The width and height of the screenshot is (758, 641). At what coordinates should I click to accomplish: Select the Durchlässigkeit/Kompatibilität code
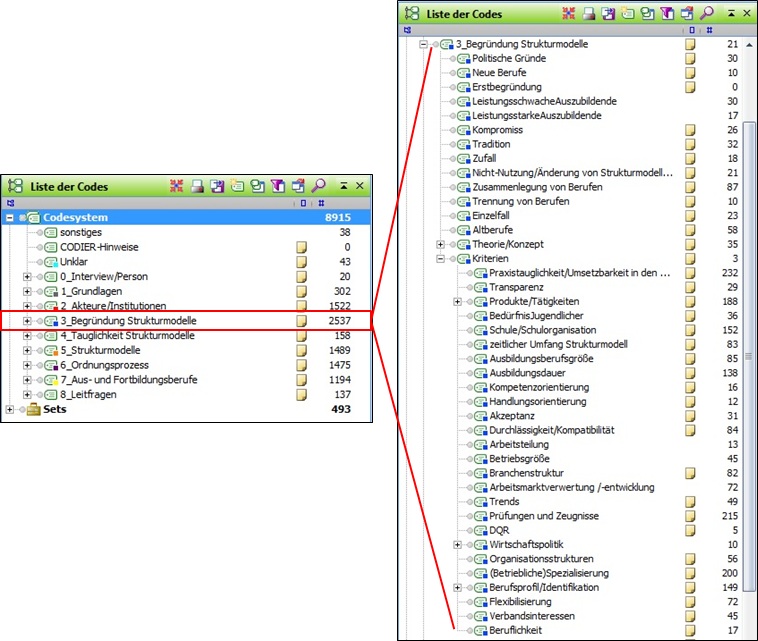[x=551, y=430]
